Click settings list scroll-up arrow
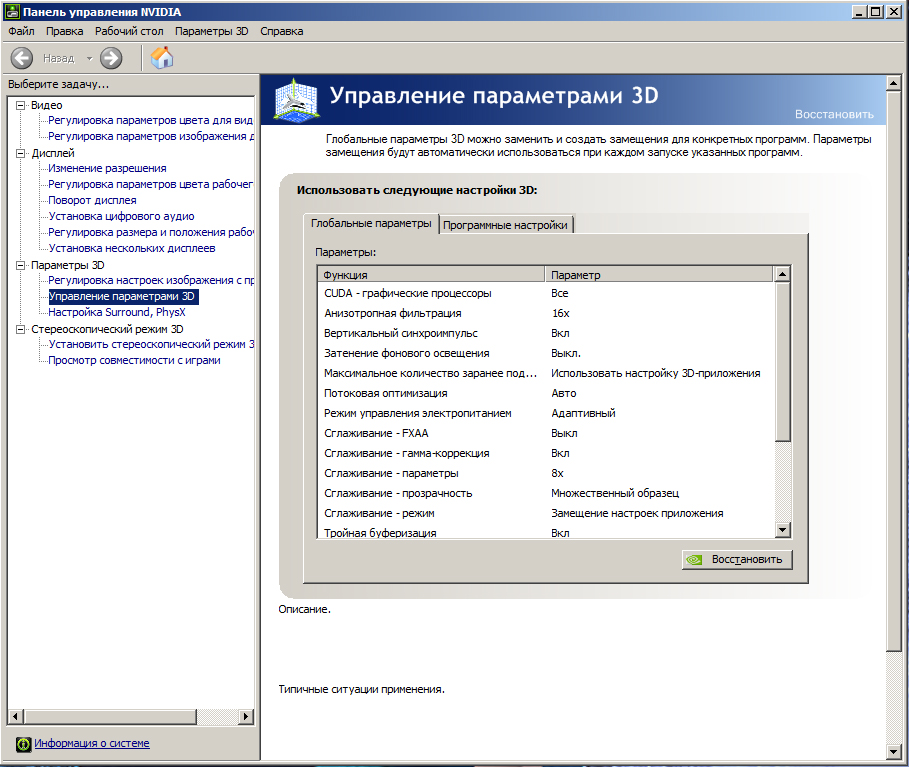The width and height of the screenshot is (909, 767). coord(783,274)
